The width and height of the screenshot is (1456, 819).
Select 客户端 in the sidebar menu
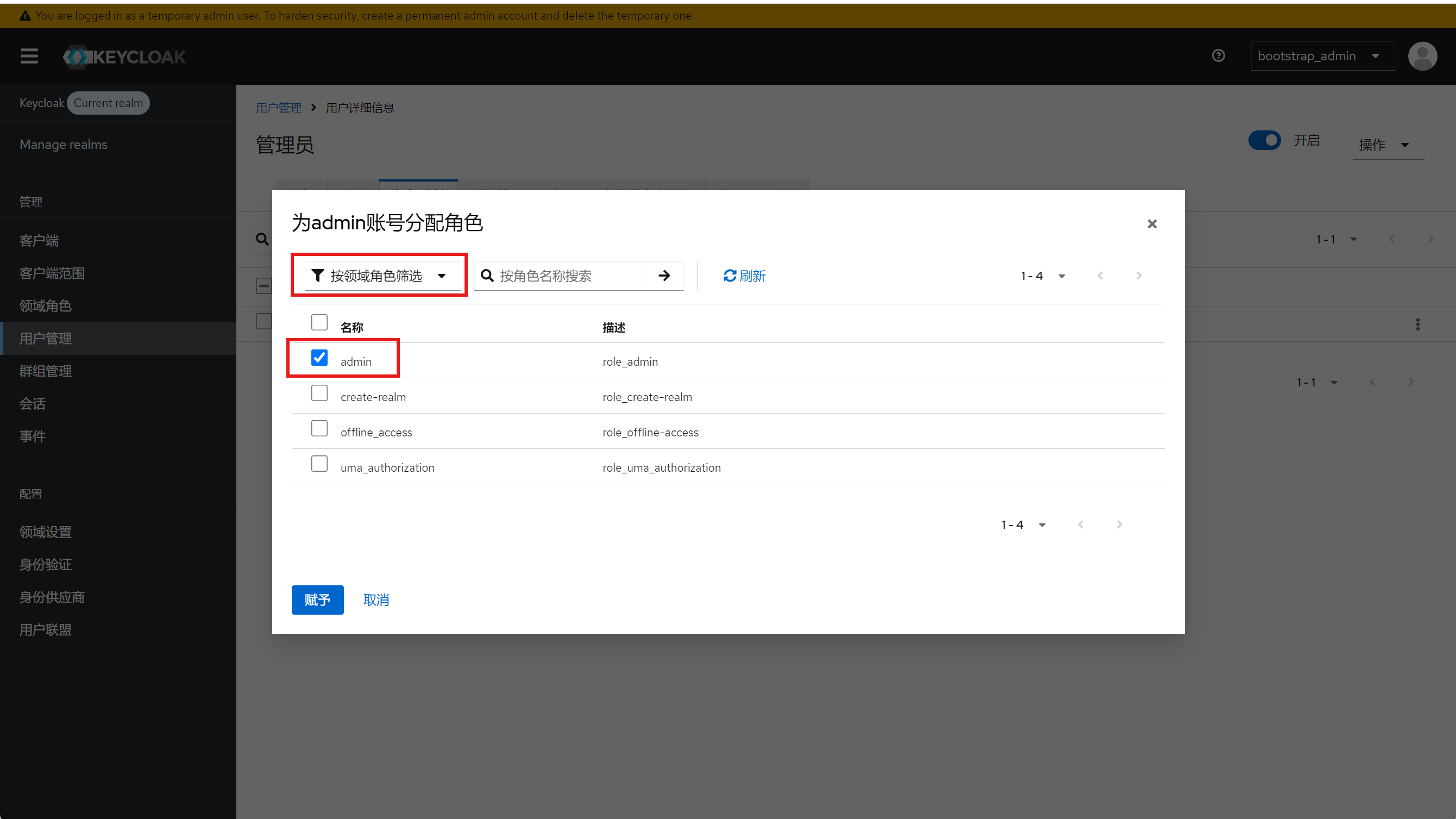[x=39, y=241]
